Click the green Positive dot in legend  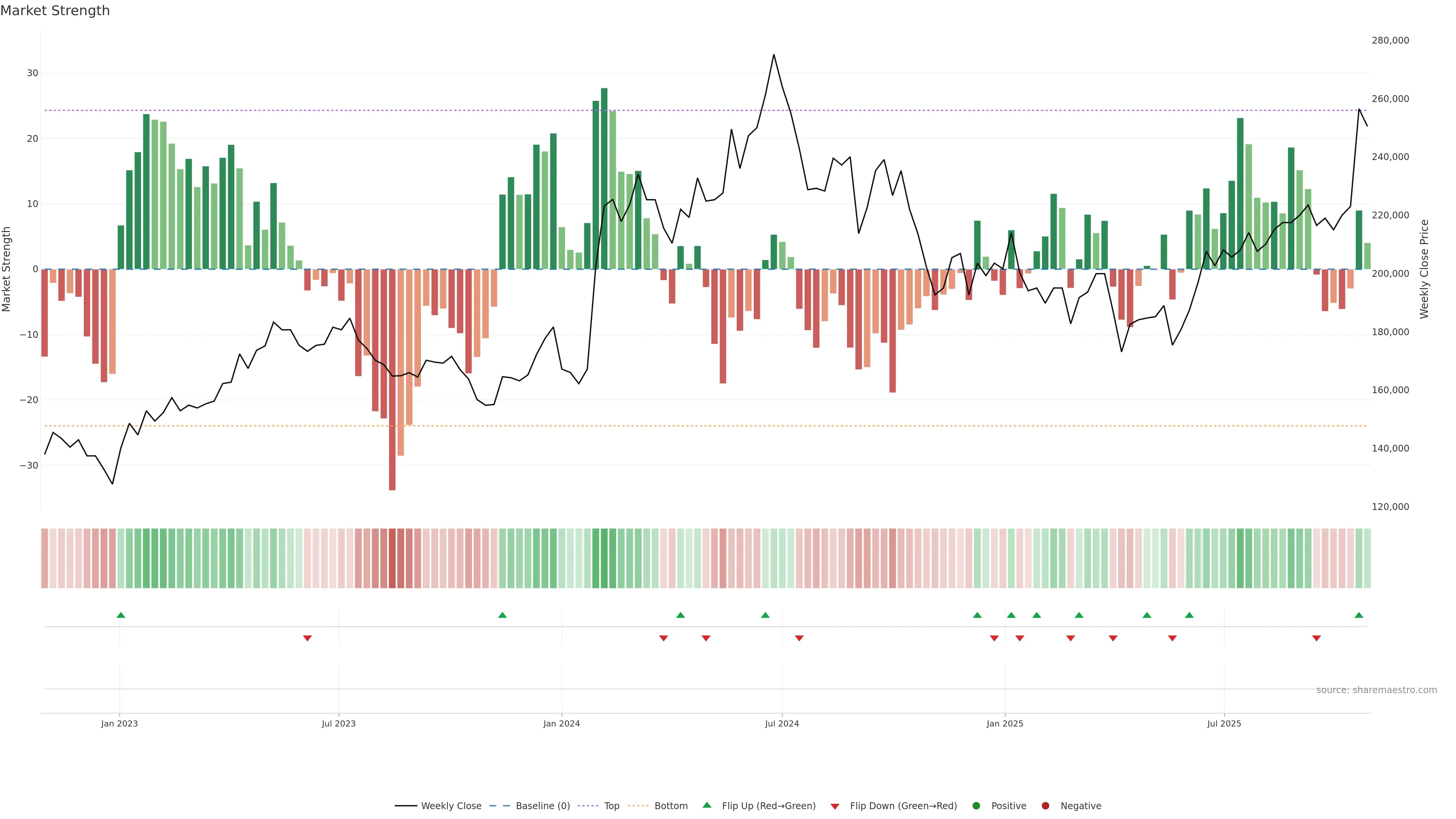pyautogui.click(x=976, y=806)
